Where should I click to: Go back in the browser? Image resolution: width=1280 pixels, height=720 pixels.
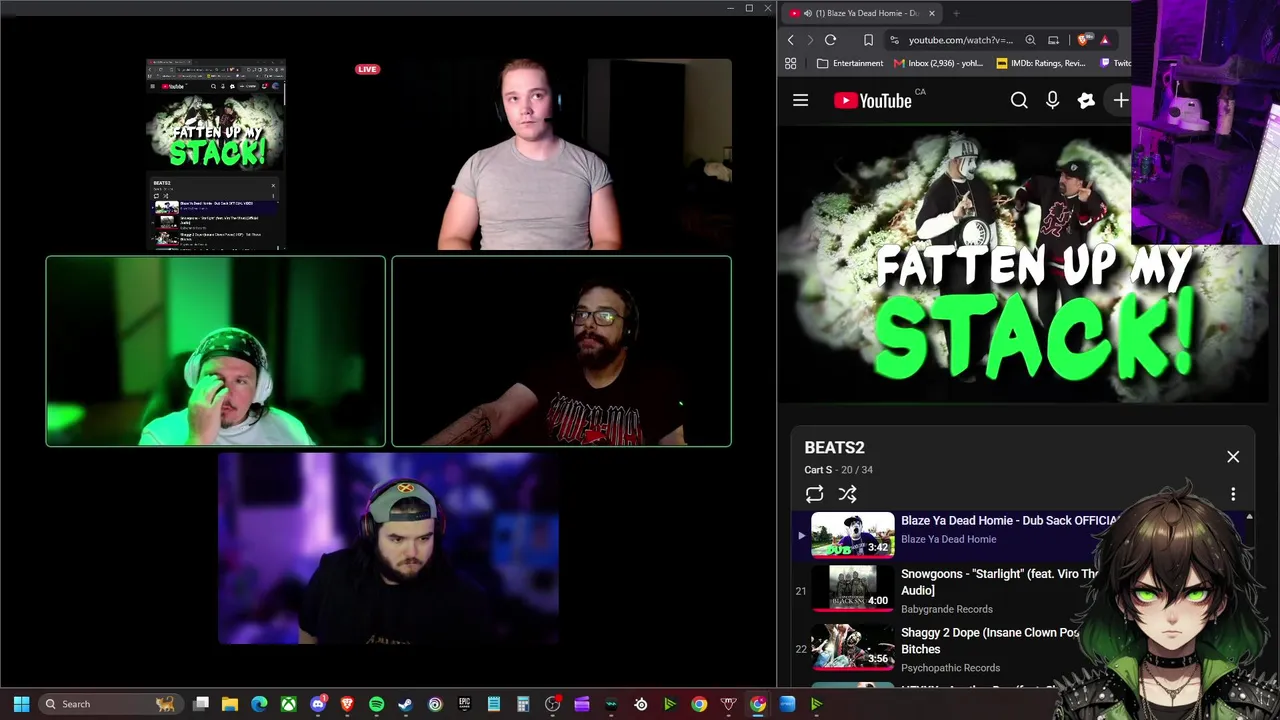click(x=790, y=40)
